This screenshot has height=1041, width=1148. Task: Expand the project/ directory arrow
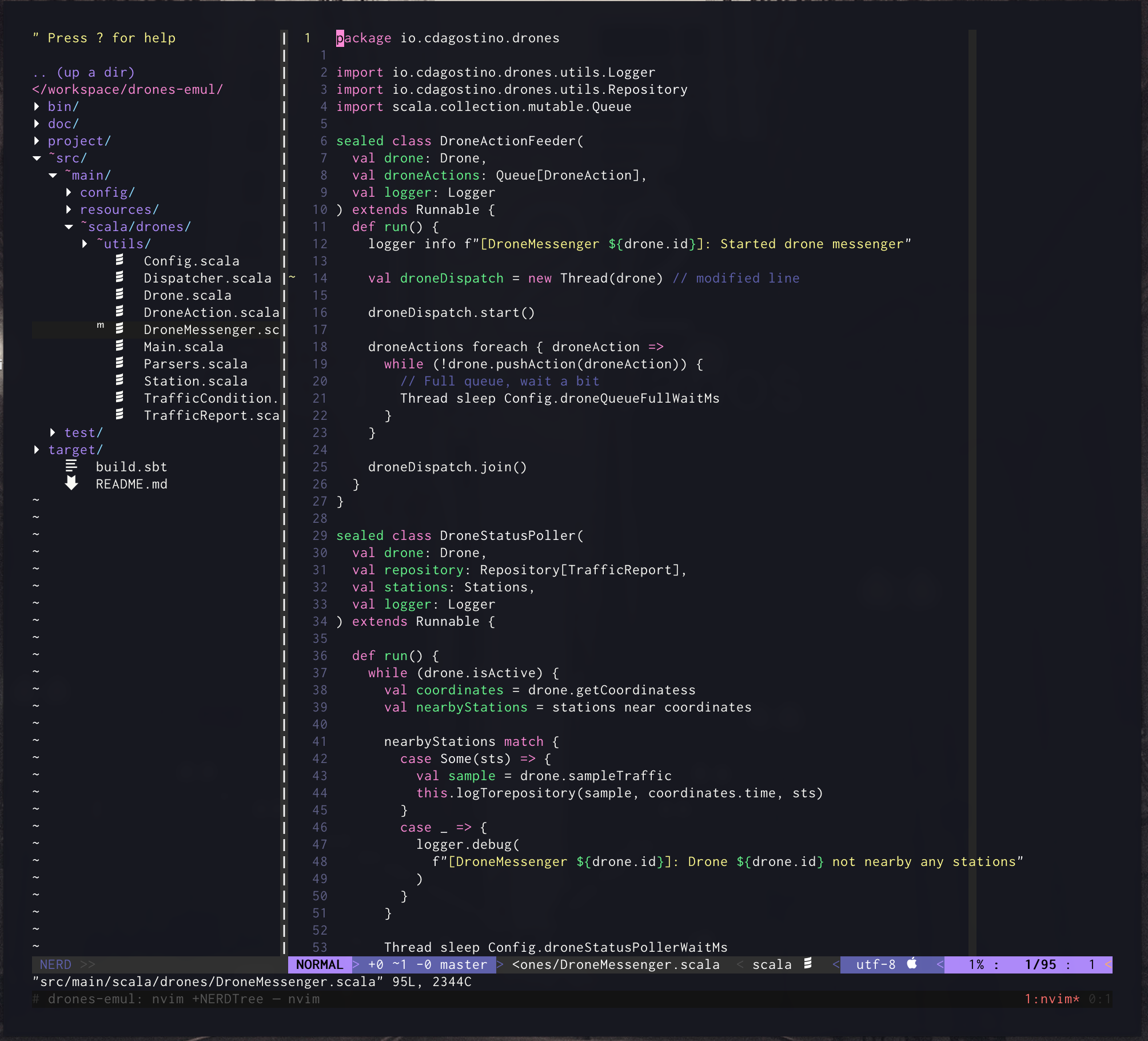pos(37,141)
